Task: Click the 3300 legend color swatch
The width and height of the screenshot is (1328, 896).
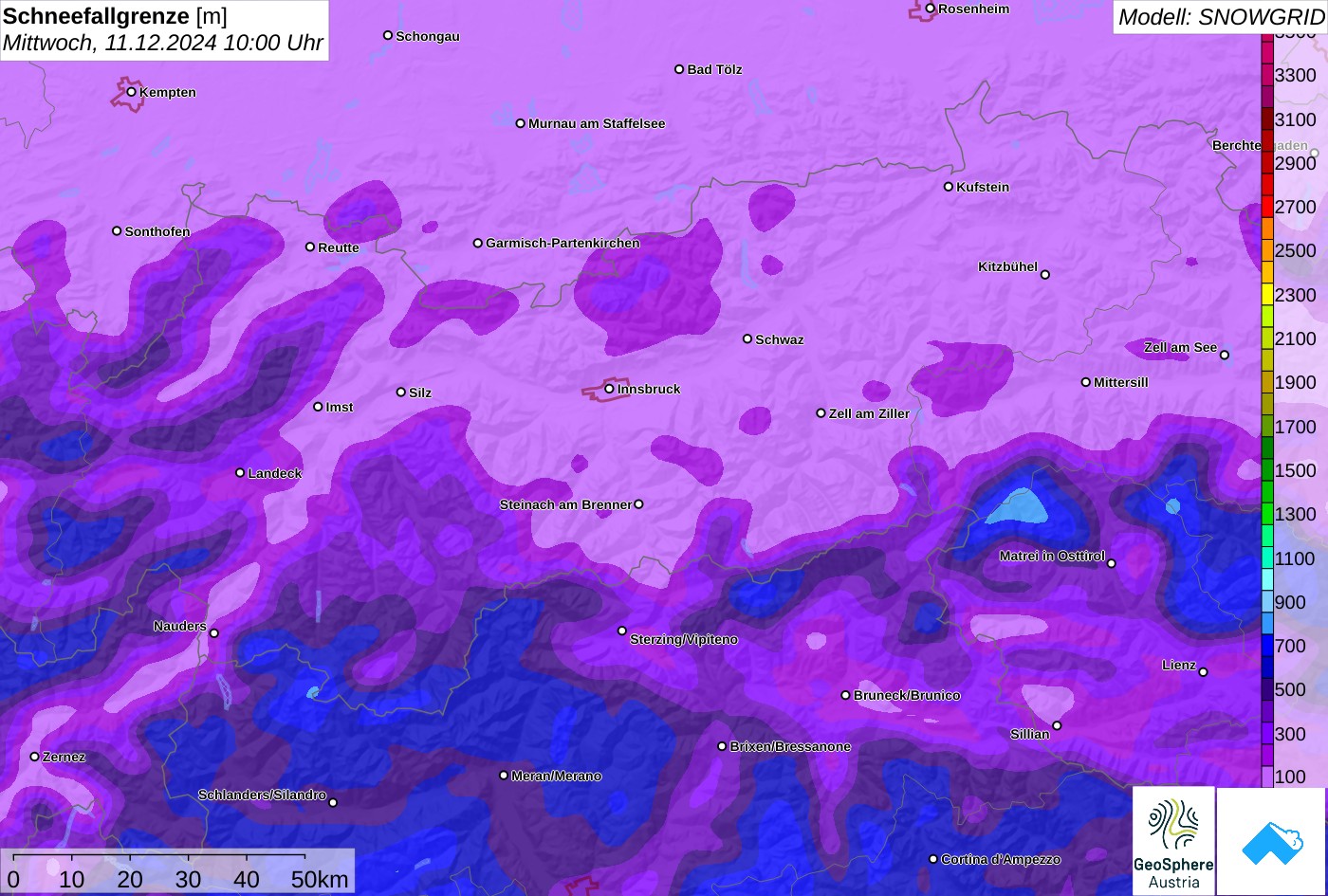Action: coord(1266,75)
